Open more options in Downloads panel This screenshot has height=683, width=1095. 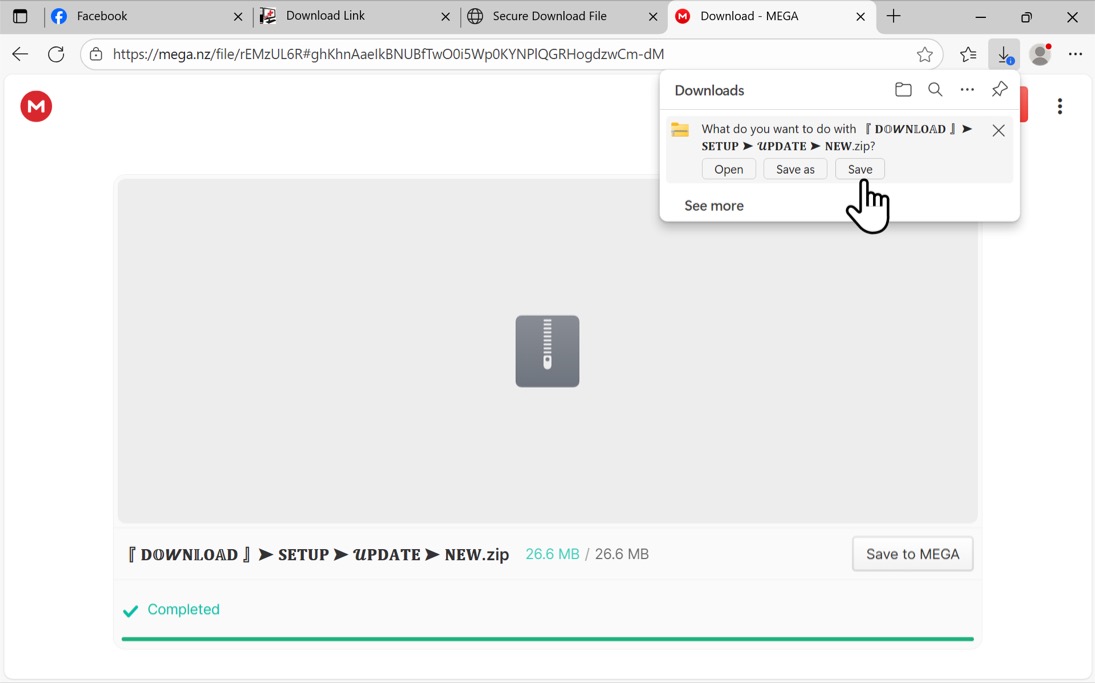[x=967, y=89]
